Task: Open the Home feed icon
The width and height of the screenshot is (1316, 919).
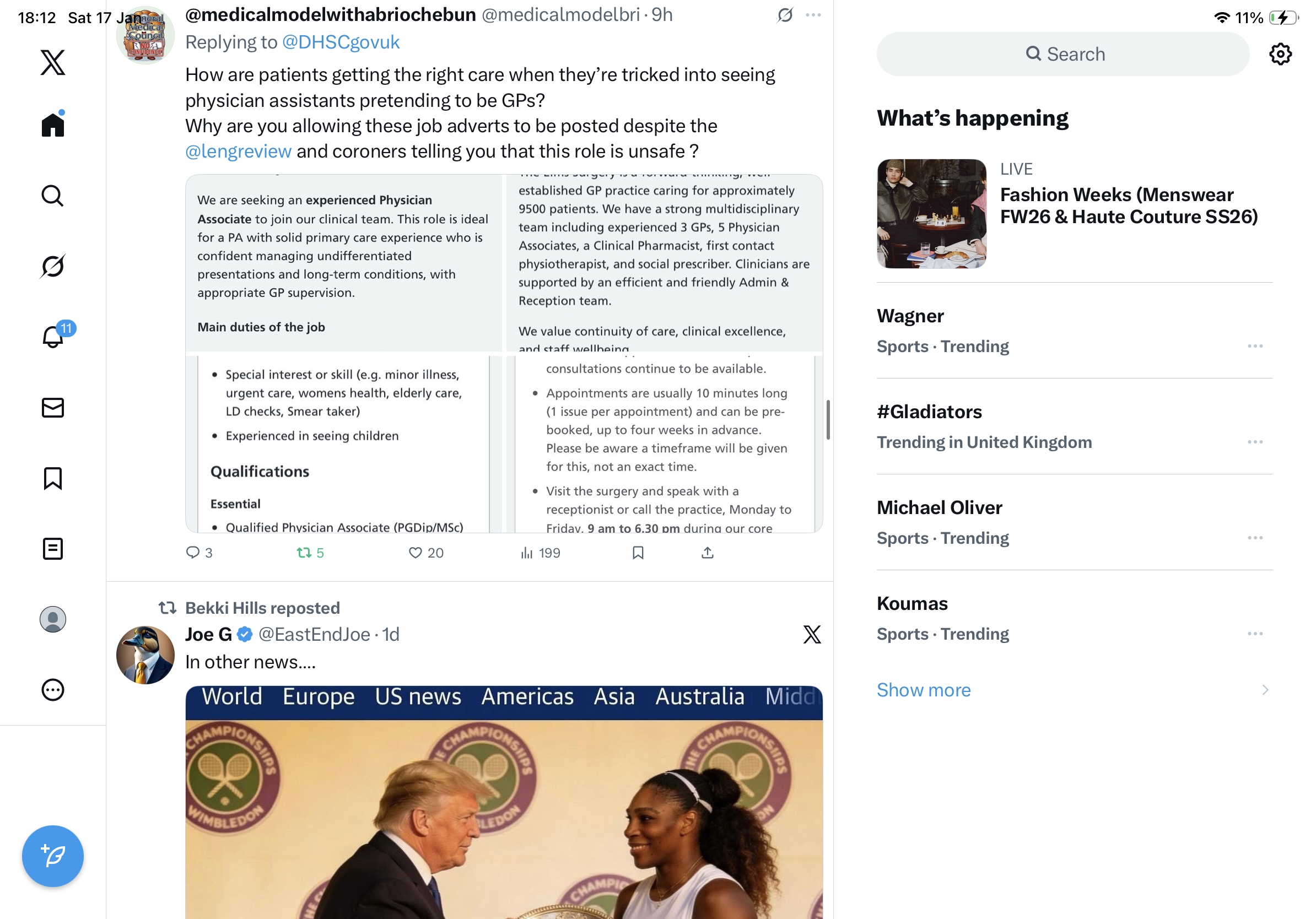Action: [x=53, y=125]
